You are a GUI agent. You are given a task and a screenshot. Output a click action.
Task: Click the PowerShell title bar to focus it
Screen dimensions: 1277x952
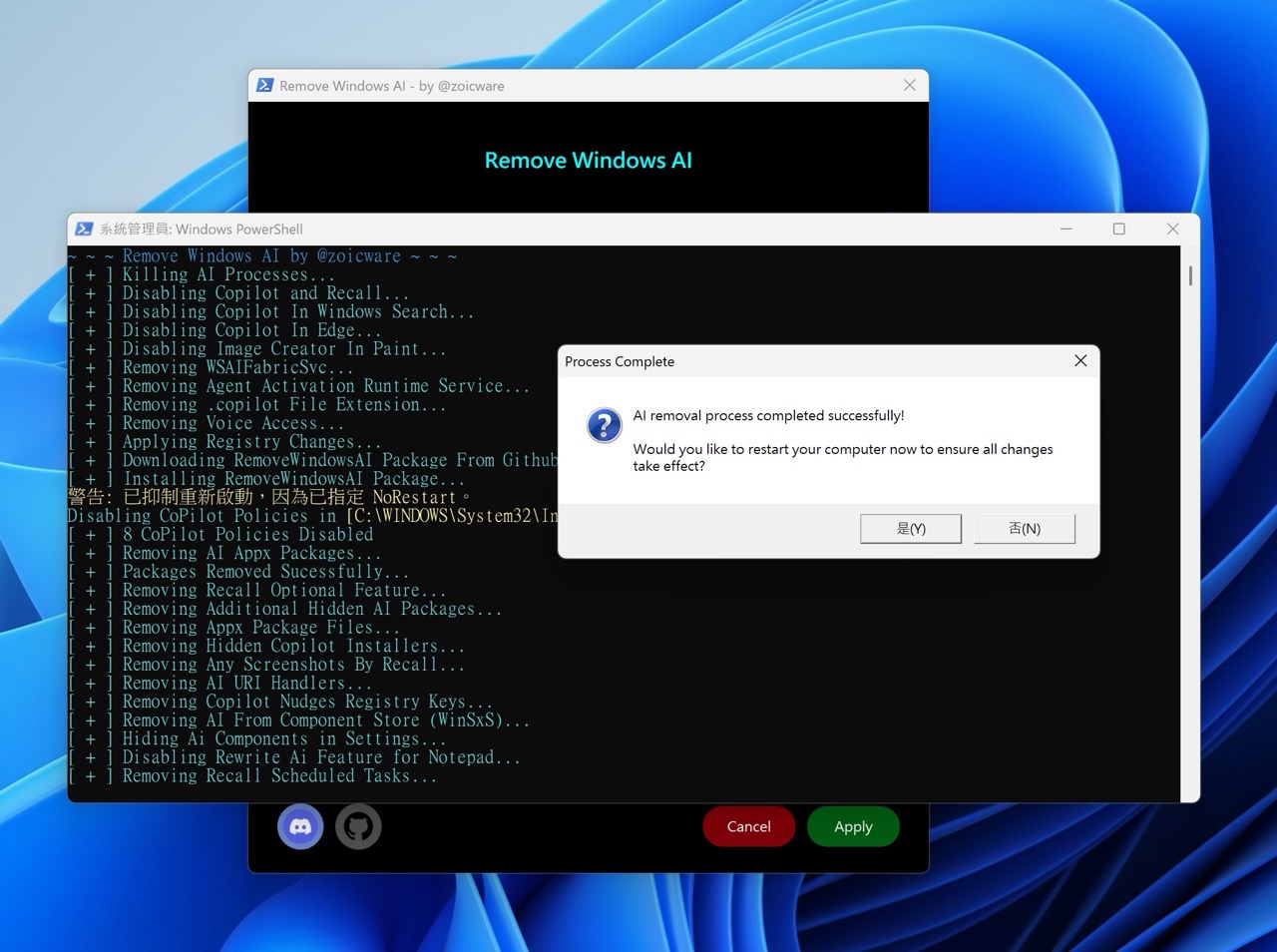(x=599, y=229)
